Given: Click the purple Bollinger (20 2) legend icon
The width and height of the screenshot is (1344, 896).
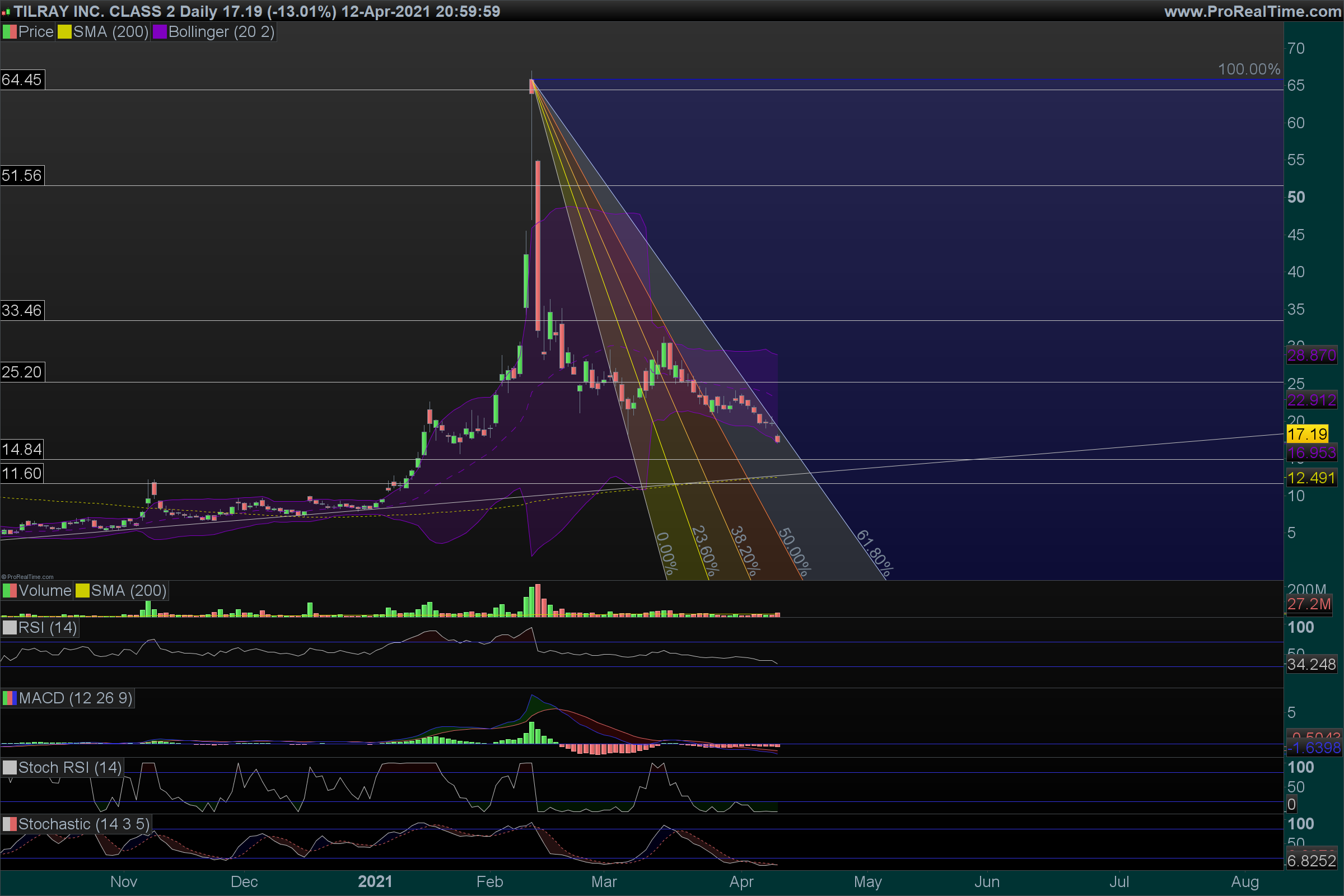Looking at the screenshot, I should pyautogui.click(x=160, y=32).
